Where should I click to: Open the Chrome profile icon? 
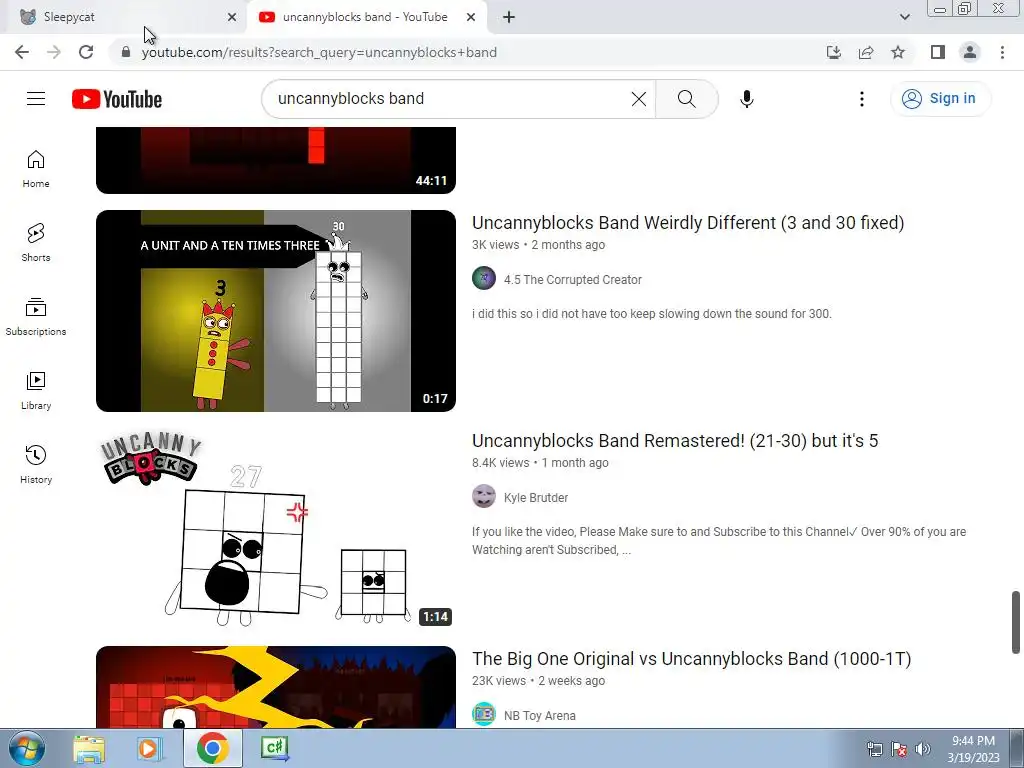pyautogui.click(x=970, y=52)
